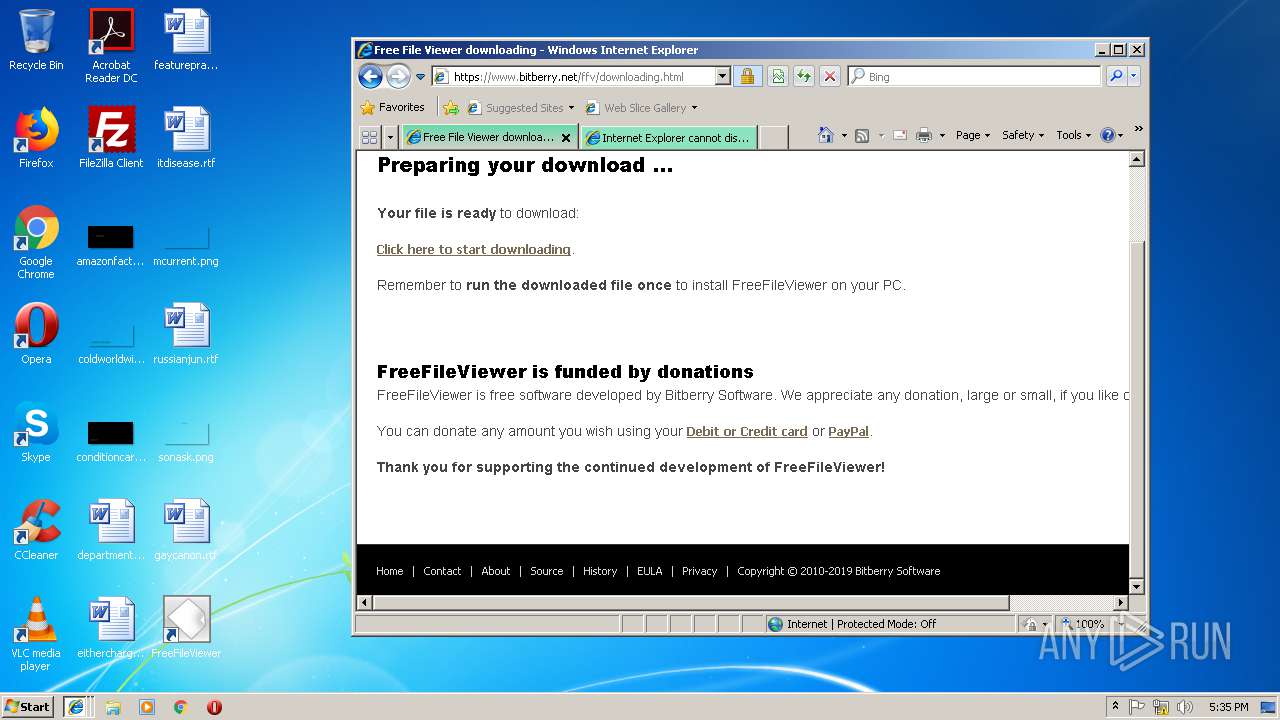
Task: Open the Source footer link
Action: point(546,571)
